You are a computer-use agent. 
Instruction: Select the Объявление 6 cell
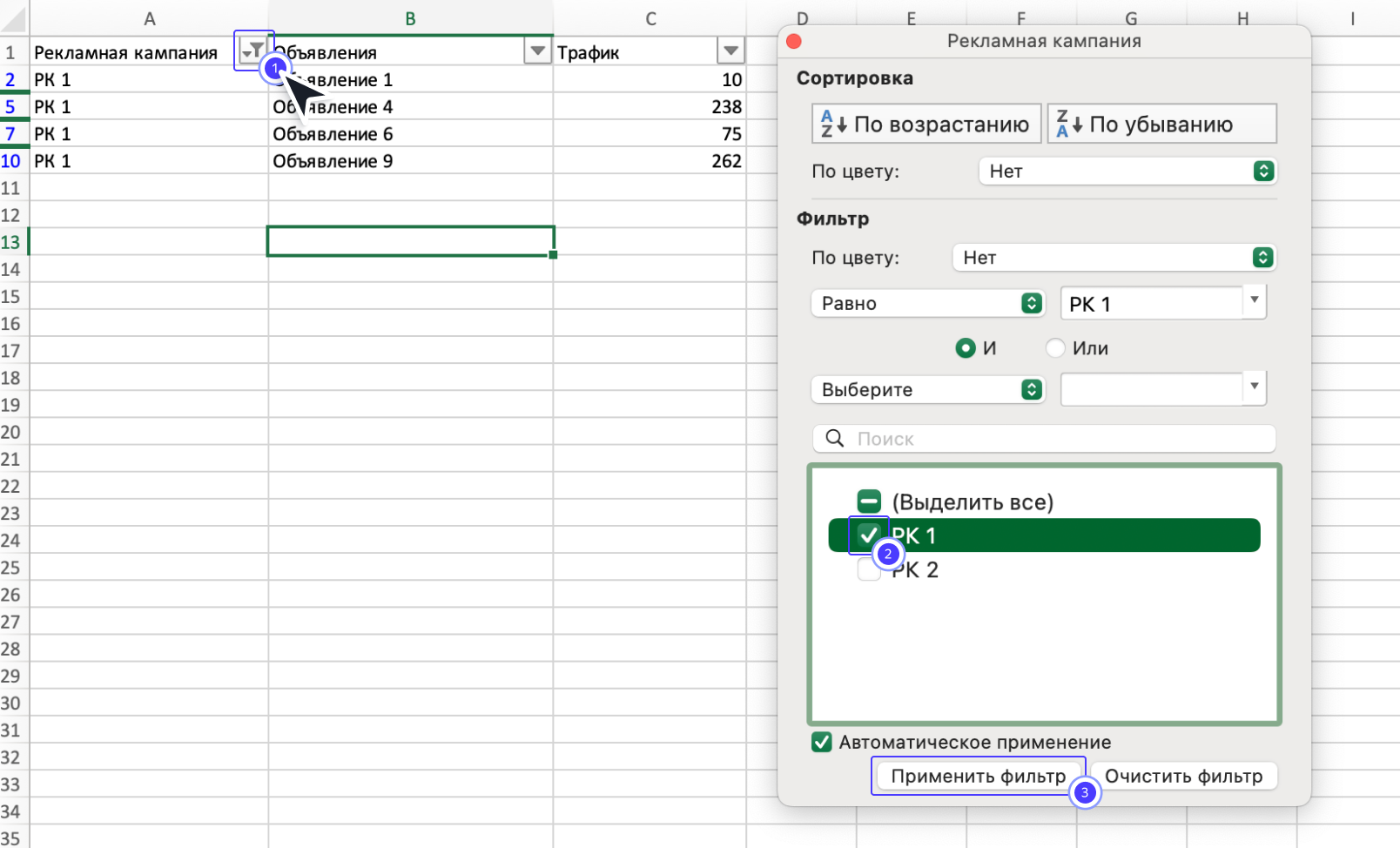coord(410,134)
